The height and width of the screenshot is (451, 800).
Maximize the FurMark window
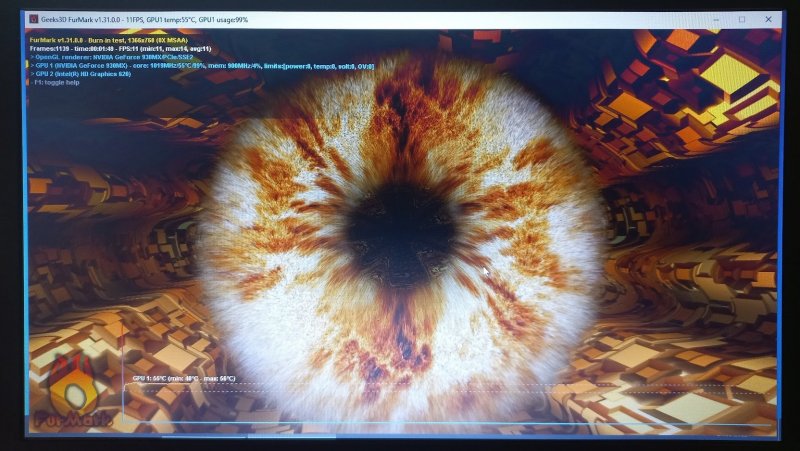pyautogui.click(x=742, y=19)
